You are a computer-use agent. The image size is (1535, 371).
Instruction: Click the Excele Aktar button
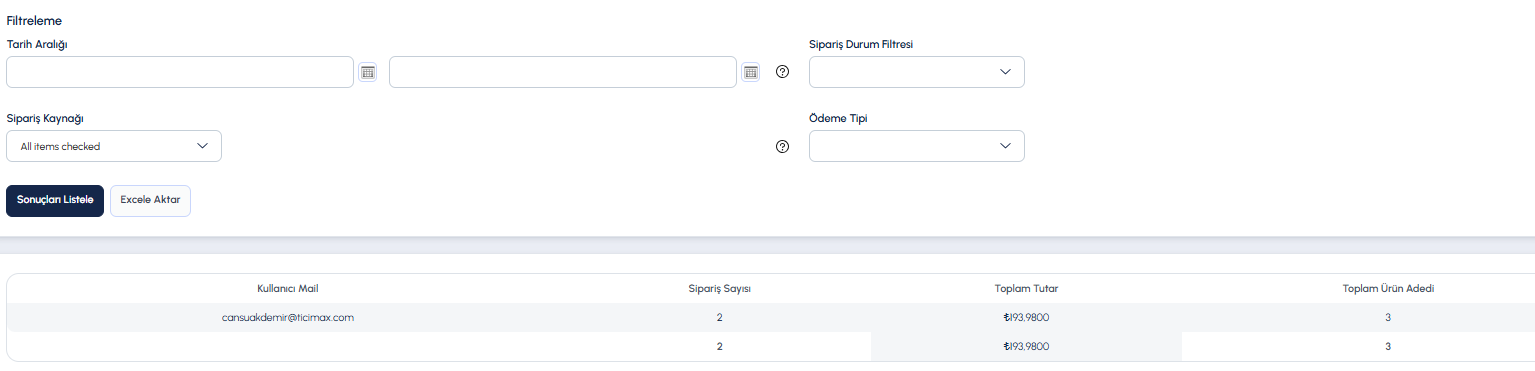150,200
